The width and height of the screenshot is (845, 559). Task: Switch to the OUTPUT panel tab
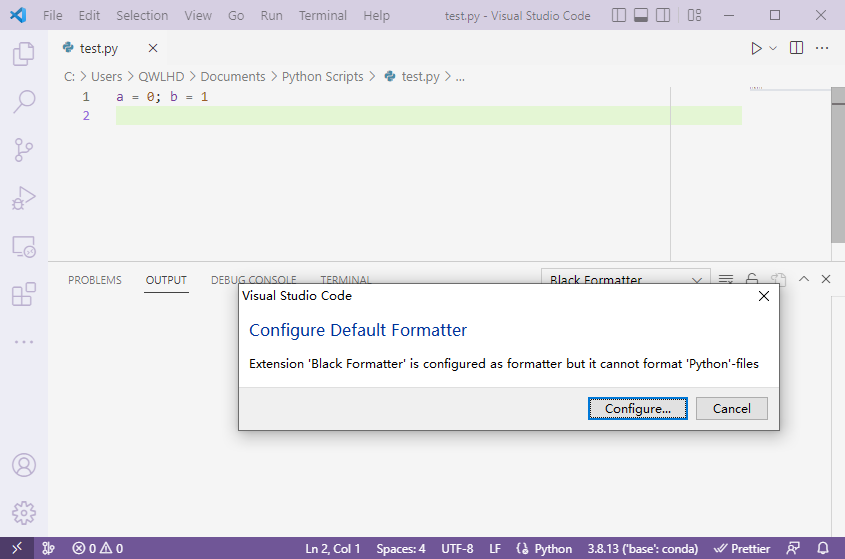tap(166, 280)
